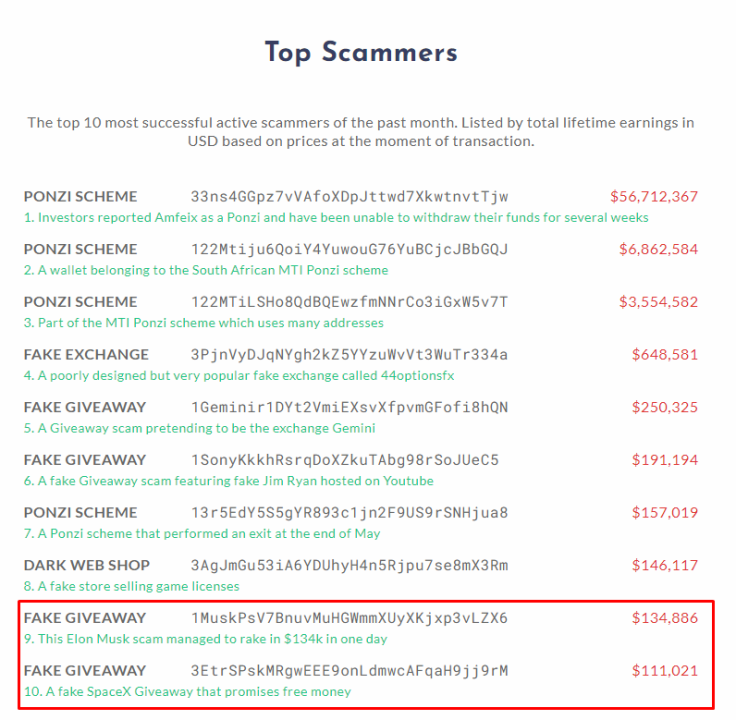The height and width of the screenshot is (720, 736).
Task: Open the Elon Musk scam $134k description
Action: (x=206, y=639)
